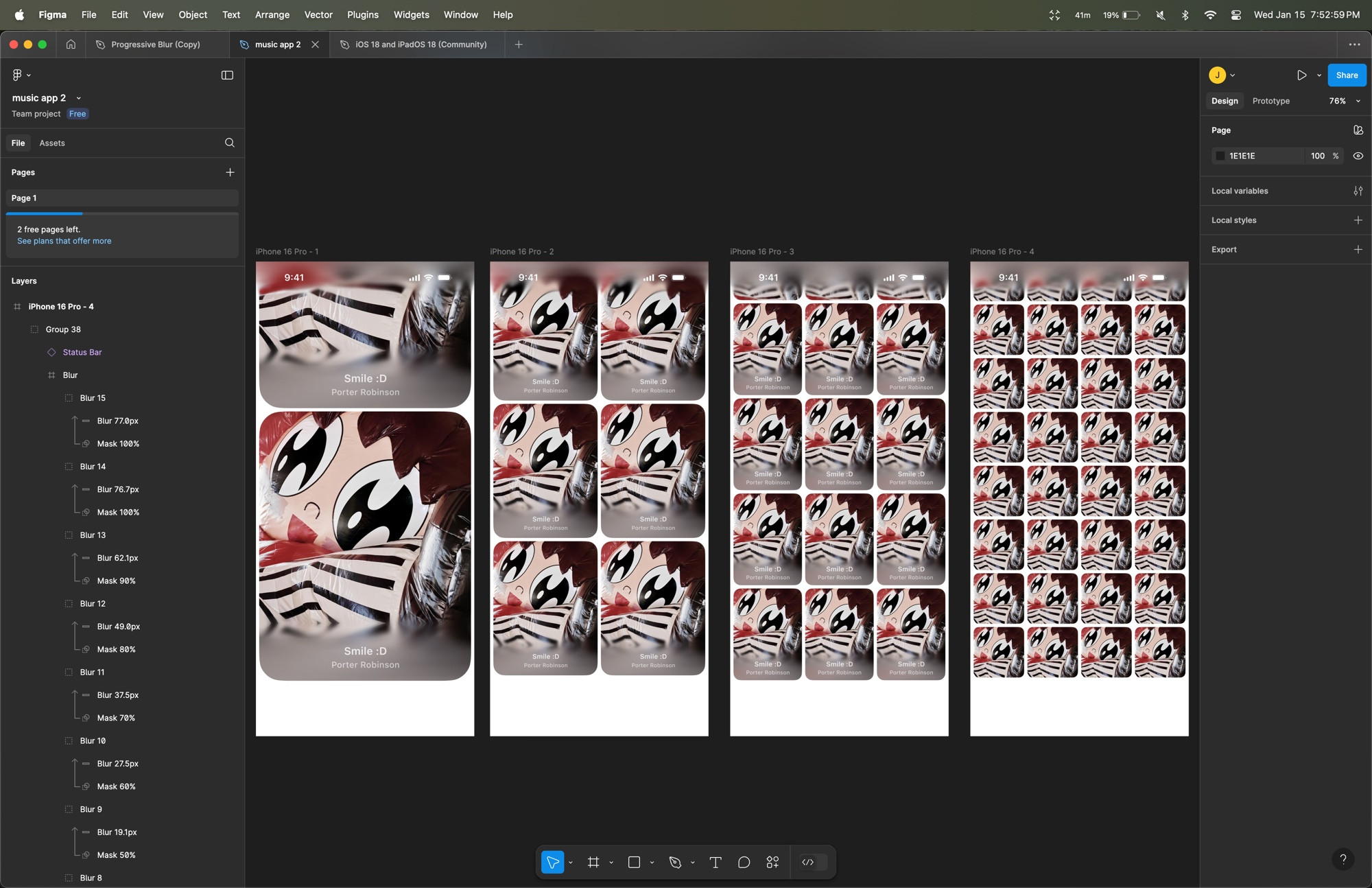Select the Comment tool
Viewport: 1372px width, 888px height.
tap(744, 862)
